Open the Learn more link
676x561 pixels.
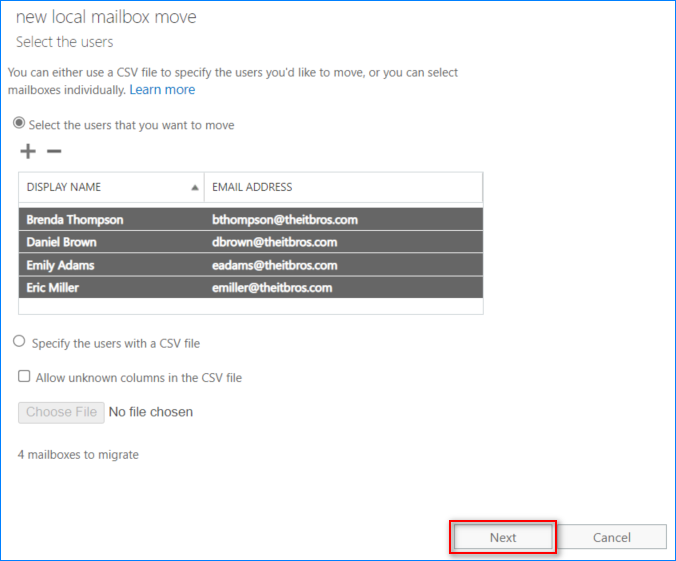click(162, 90)
